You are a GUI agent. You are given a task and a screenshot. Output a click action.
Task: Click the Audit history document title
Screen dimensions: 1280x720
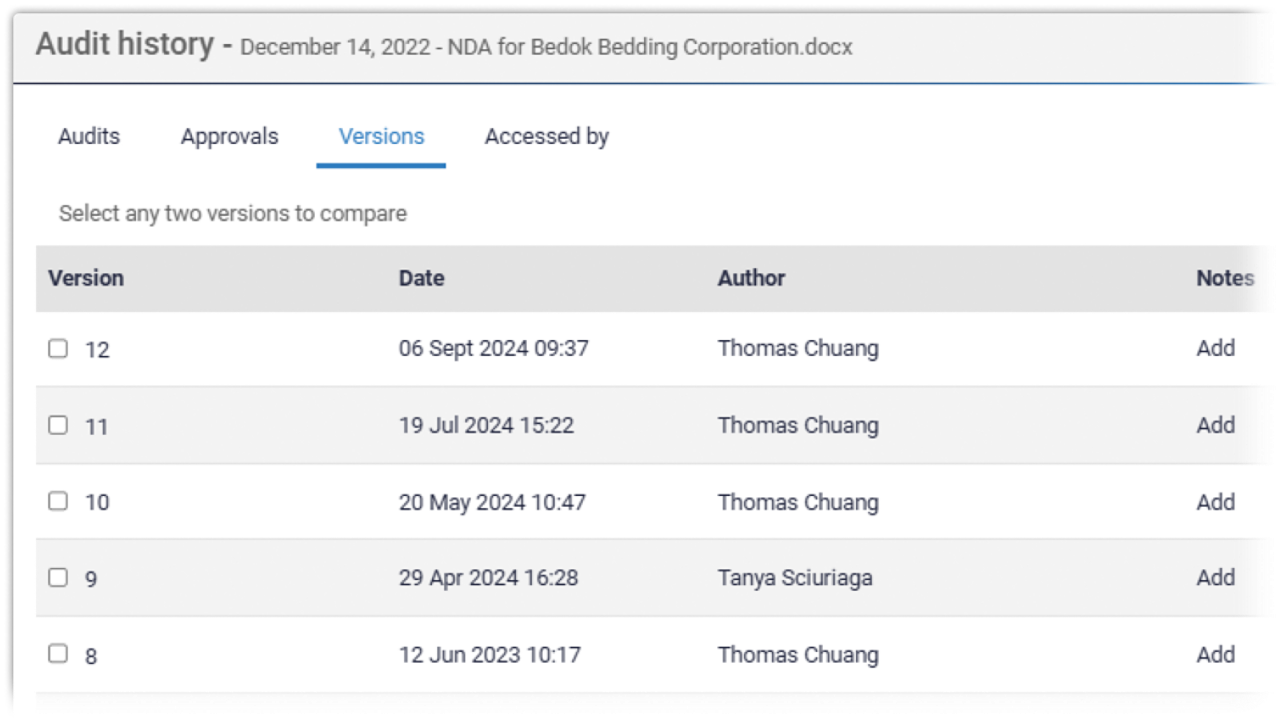pos(546,47)
